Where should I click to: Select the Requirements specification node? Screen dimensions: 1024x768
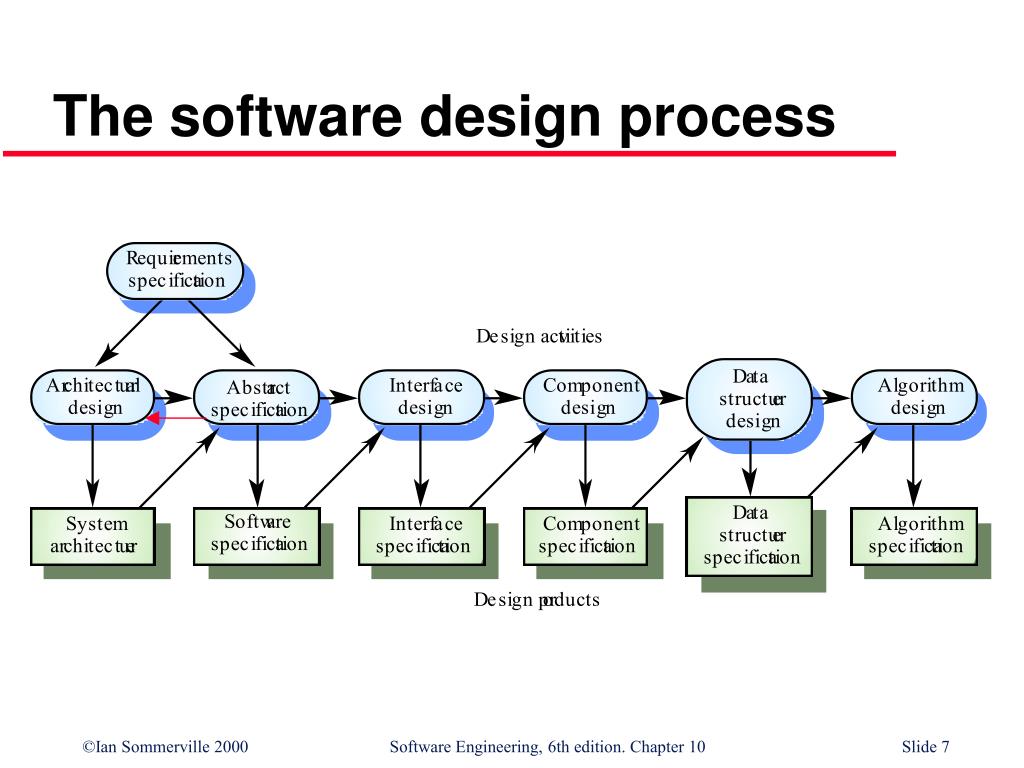pyautogui.click(x=175, y=271)
